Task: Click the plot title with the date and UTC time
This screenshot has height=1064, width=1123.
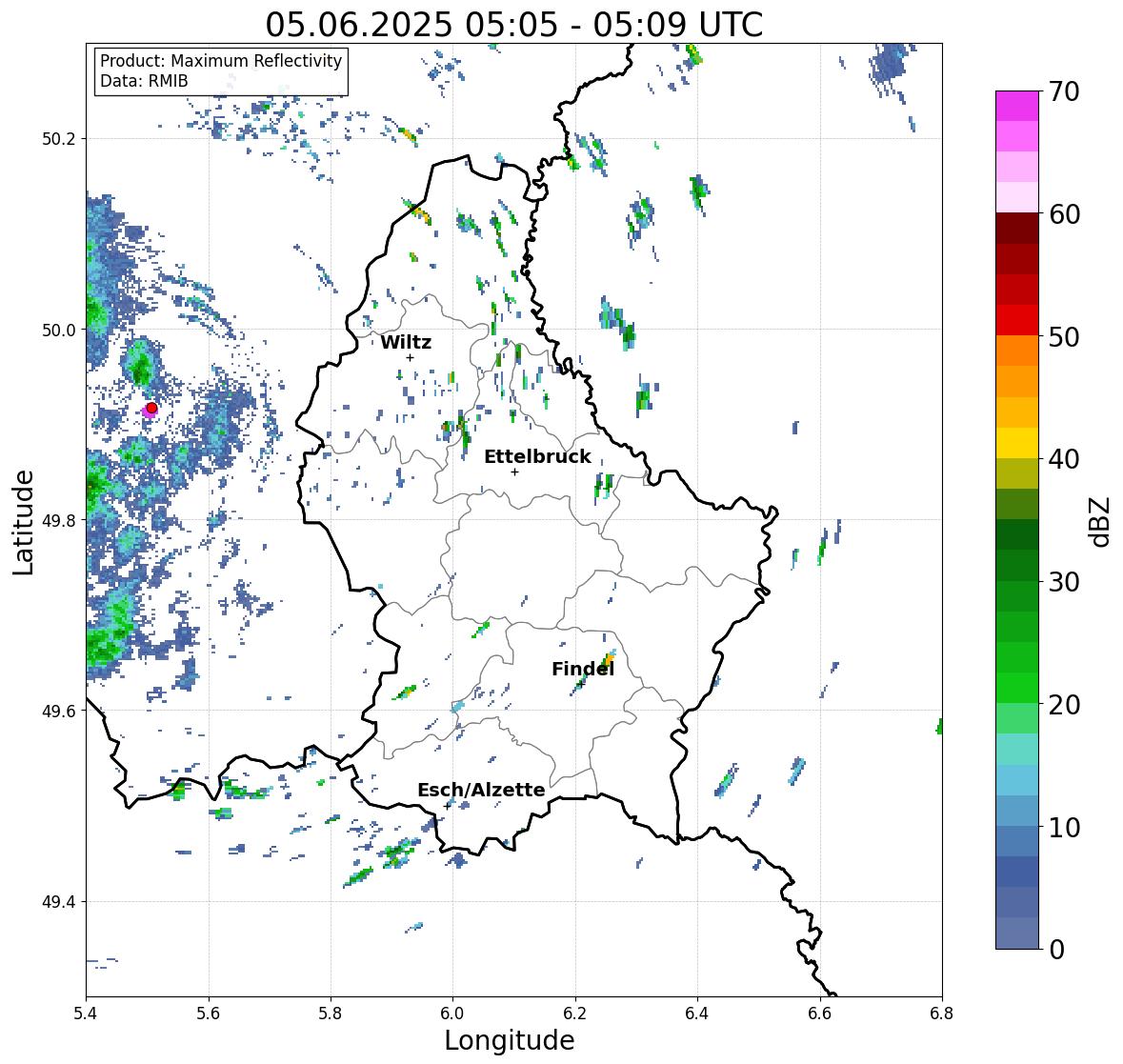Action: click(513, 25)
